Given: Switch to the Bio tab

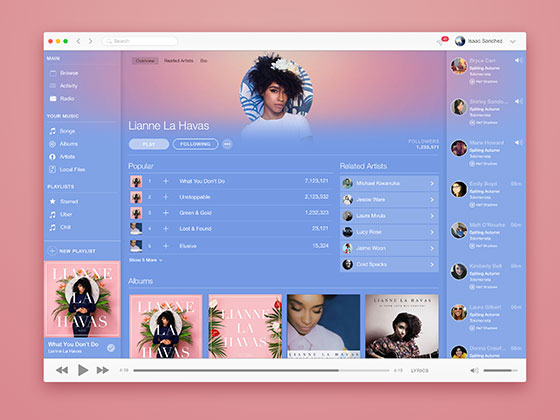Looking at the screenshot, I should [x=204, y=61].
